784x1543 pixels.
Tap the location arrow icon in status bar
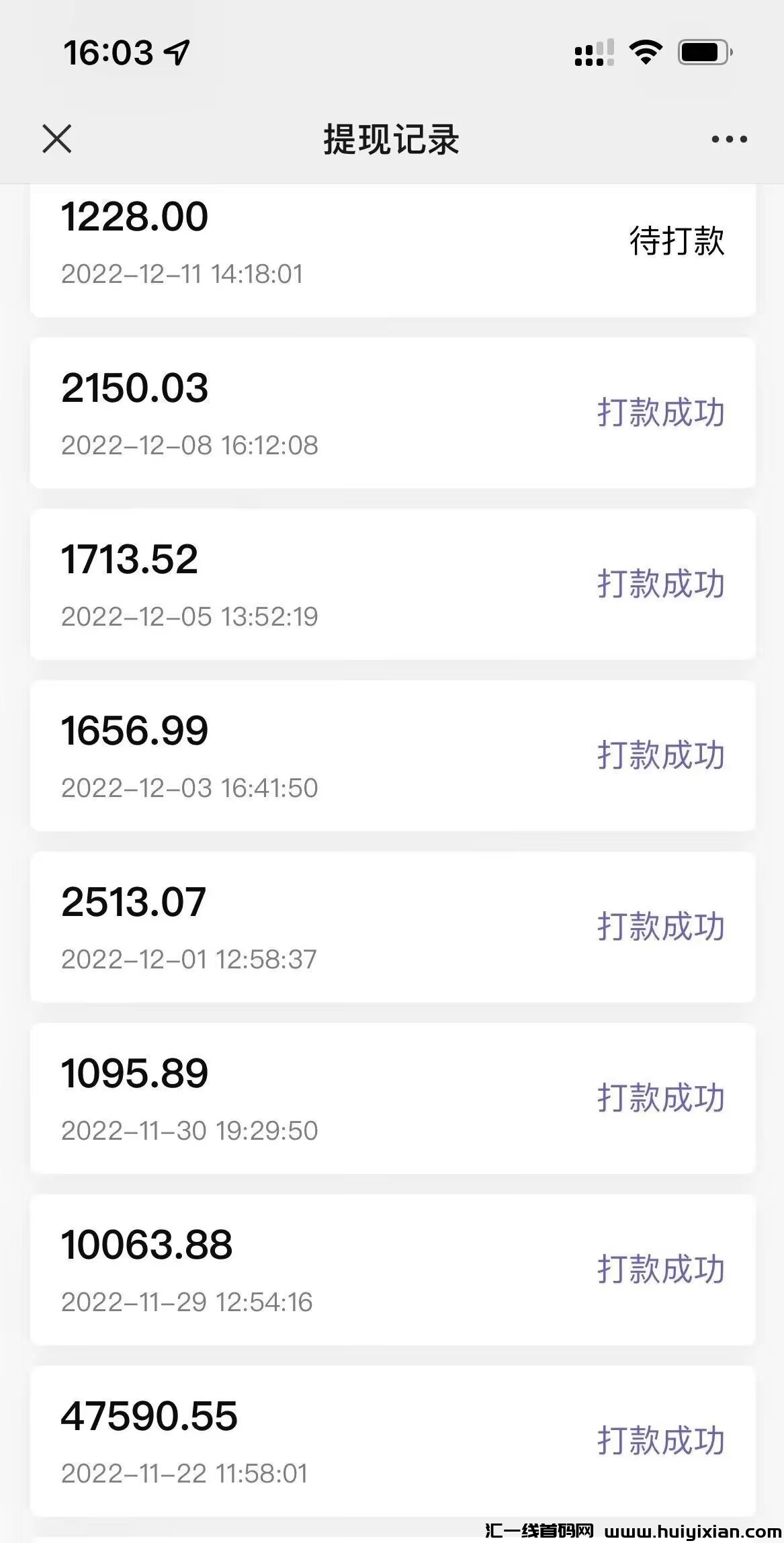point(177,52)
